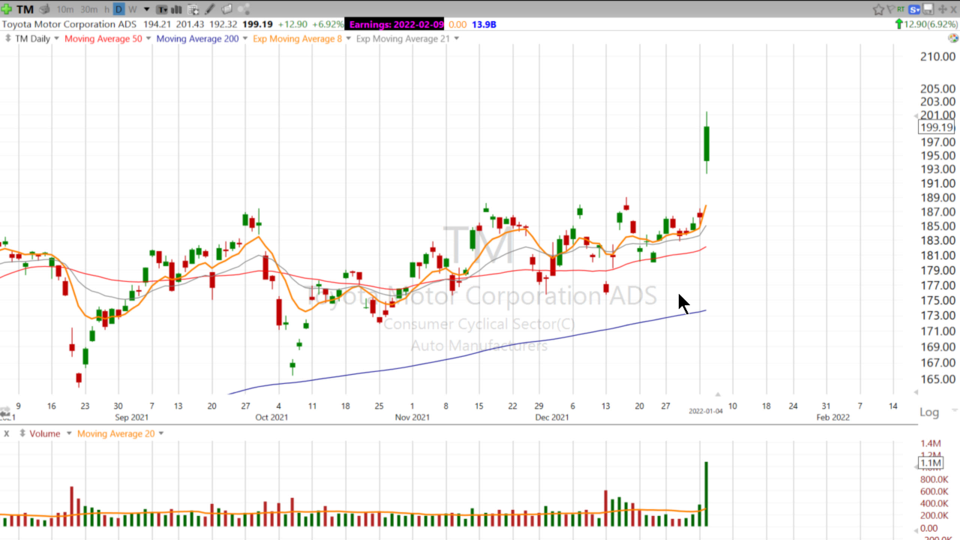Image resolution: width=960 pixels, height=540 pixels.
Task: Toggle the RT real-time data indicator
Action: click(x=903, y=9)
